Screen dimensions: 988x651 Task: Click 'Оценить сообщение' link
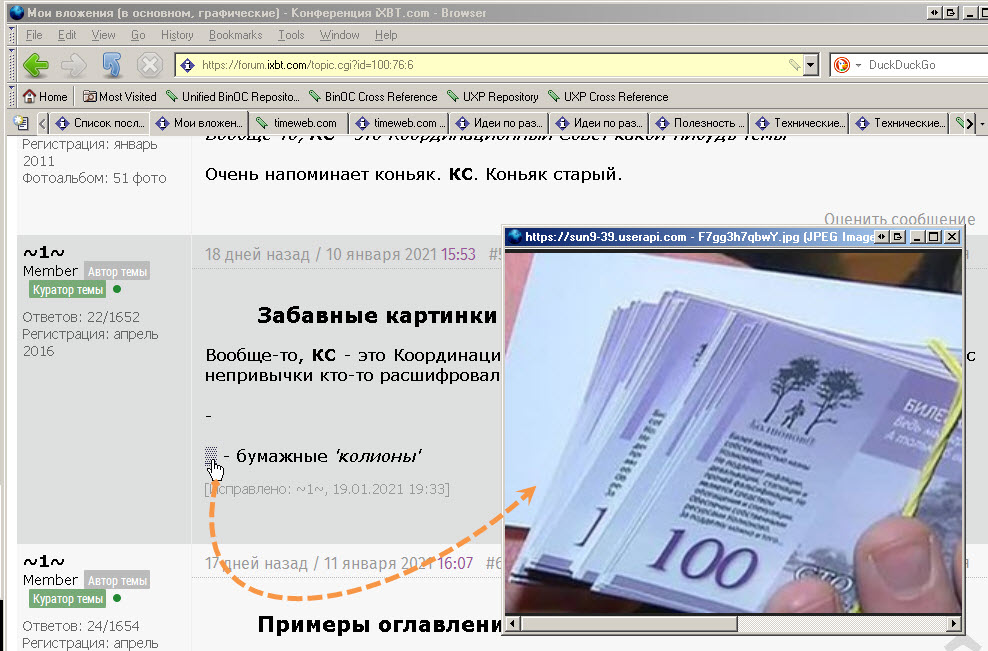click(x=899, y=219)
